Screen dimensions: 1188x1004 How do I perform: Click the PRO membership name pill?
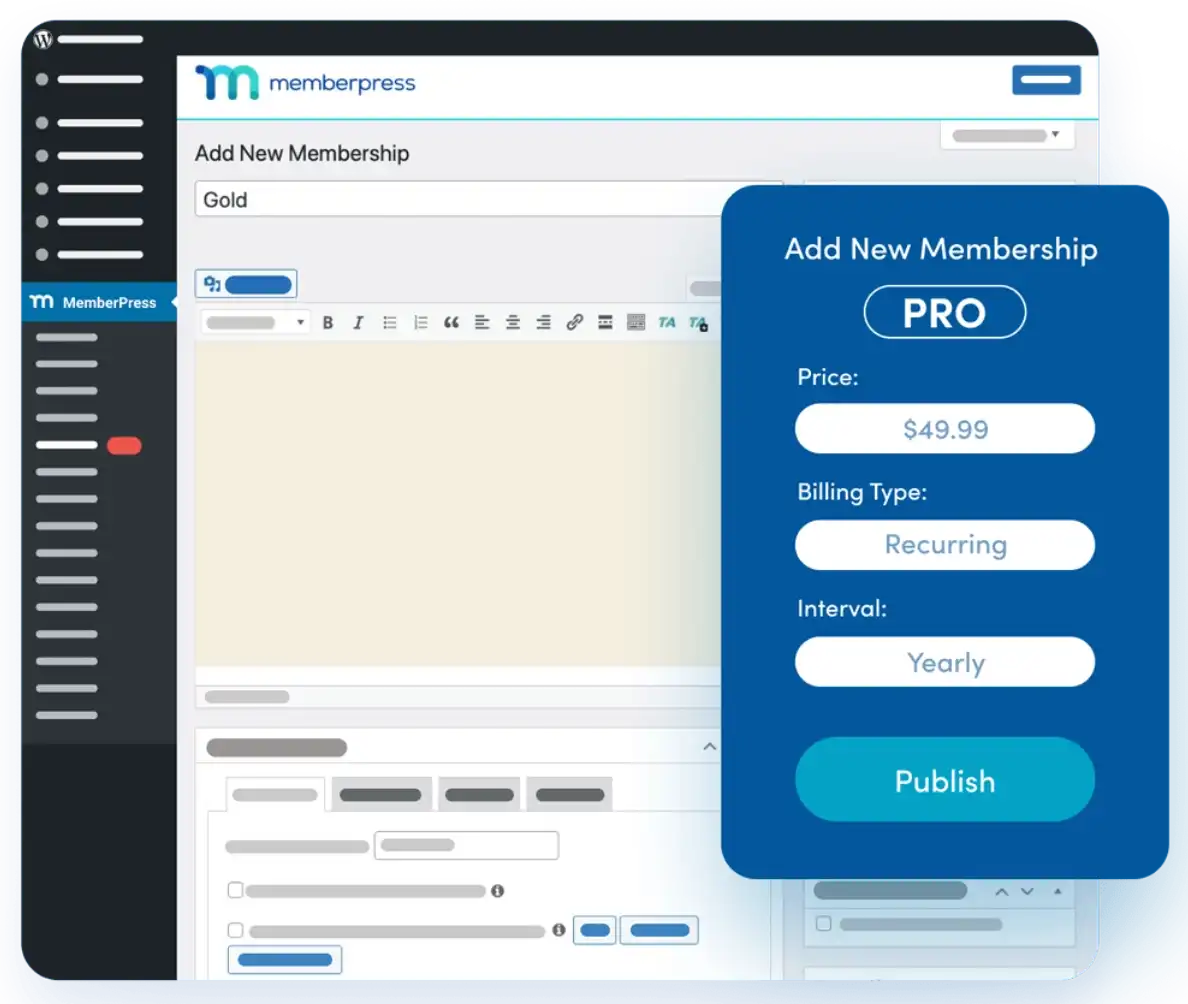944,312
